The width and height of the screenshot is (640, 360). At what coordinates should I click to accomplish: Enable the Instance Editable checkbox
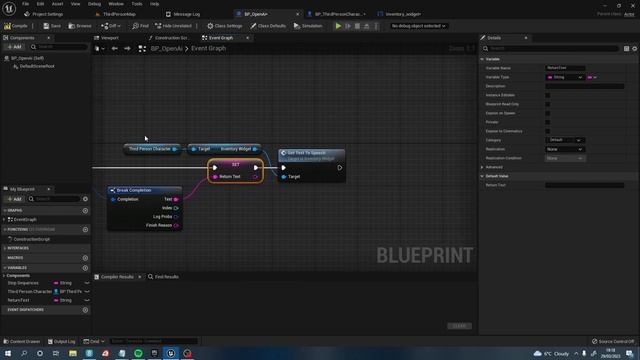tap(548, 95)
